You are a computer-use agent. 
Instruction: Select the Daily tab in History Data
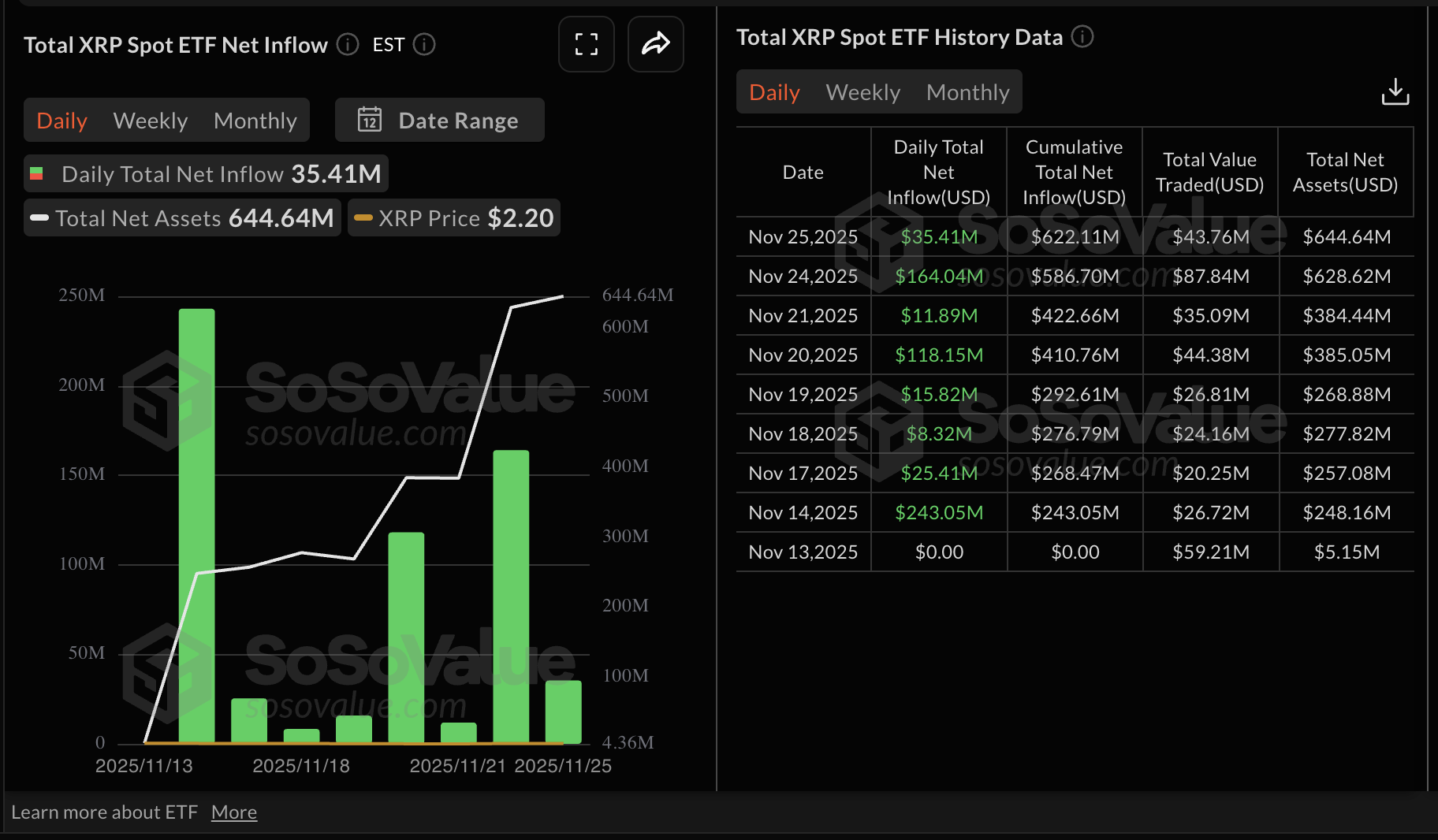(x=773, y=91)
